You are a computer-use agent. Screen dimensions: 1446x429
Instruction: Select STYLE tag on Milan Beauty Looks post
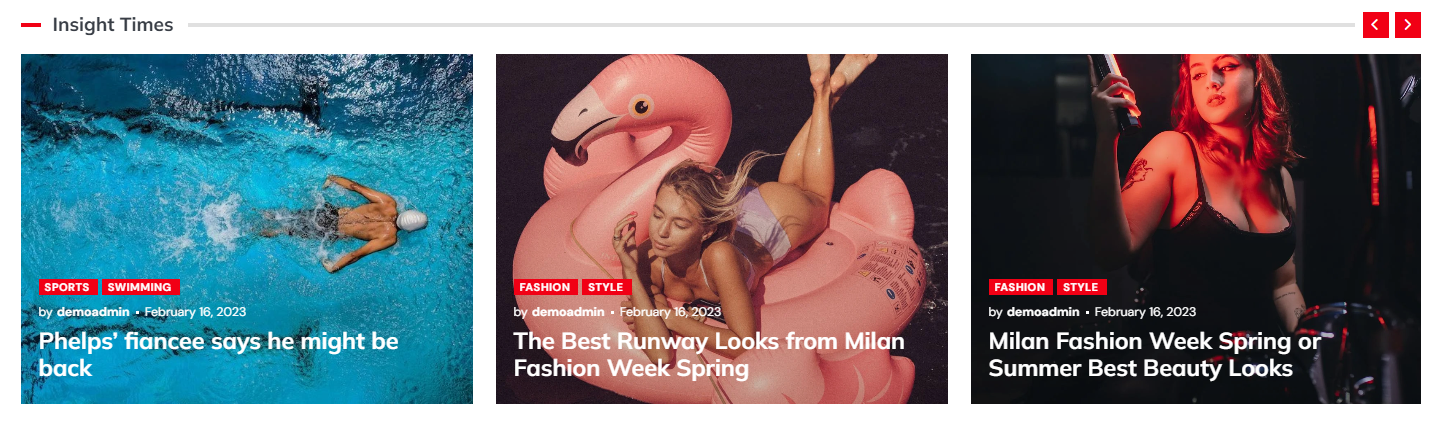pyautogui.click(x=1081, y=287)
